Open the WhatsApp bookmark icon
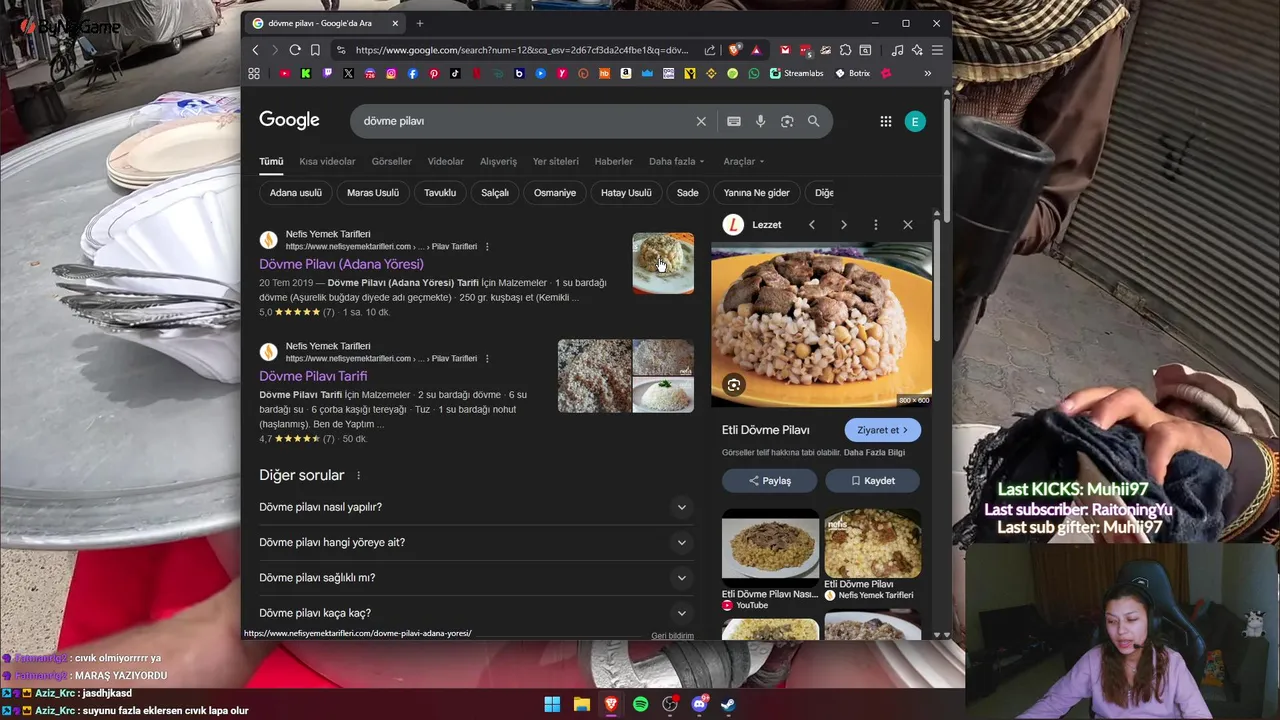 pos(754,73)
